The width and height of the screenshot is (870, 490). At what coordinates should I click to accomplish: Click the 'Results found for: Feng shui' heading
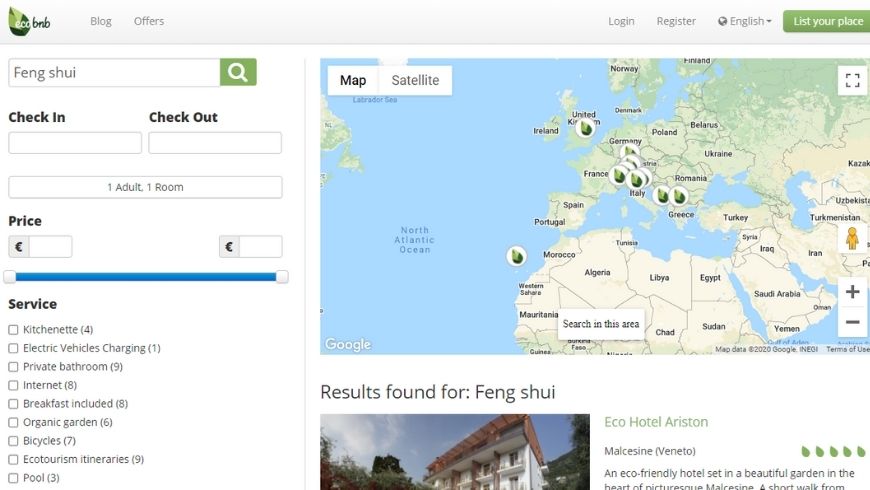[438, 392]
